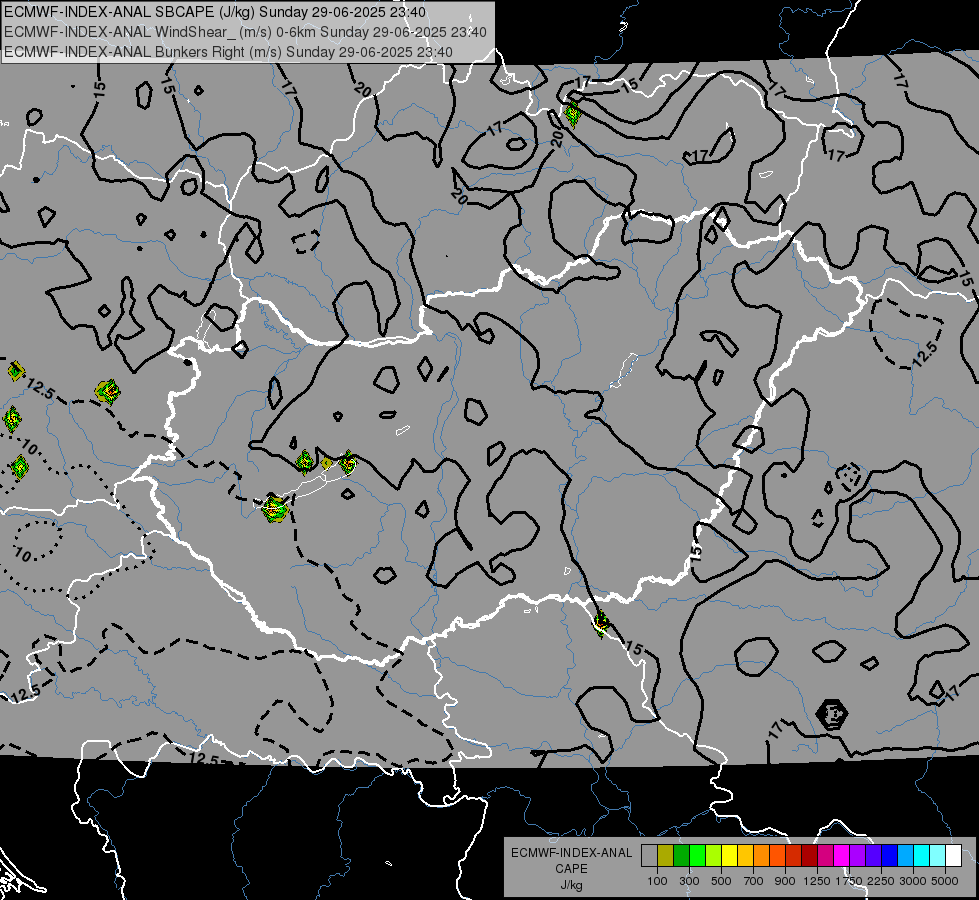This screenshot has height=900, width=979.
Task: Select the pure yellow legend swatch
Action: 729,856
